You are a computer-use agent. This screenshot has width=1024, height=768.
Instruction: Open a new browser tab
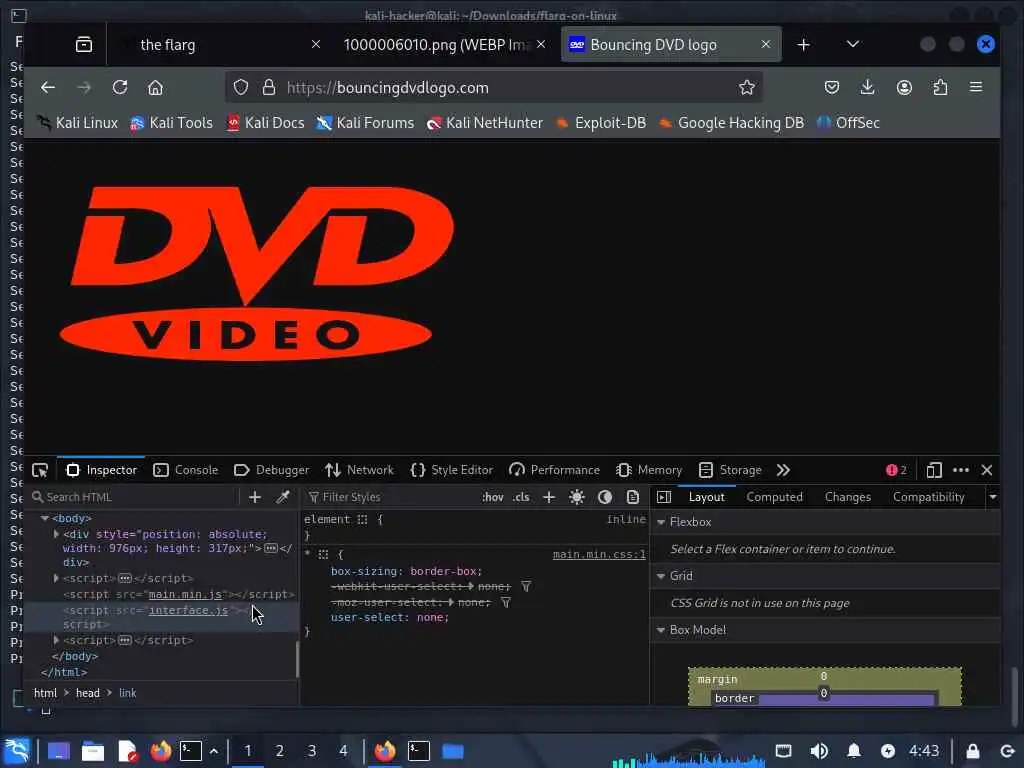tap(804, 44)
